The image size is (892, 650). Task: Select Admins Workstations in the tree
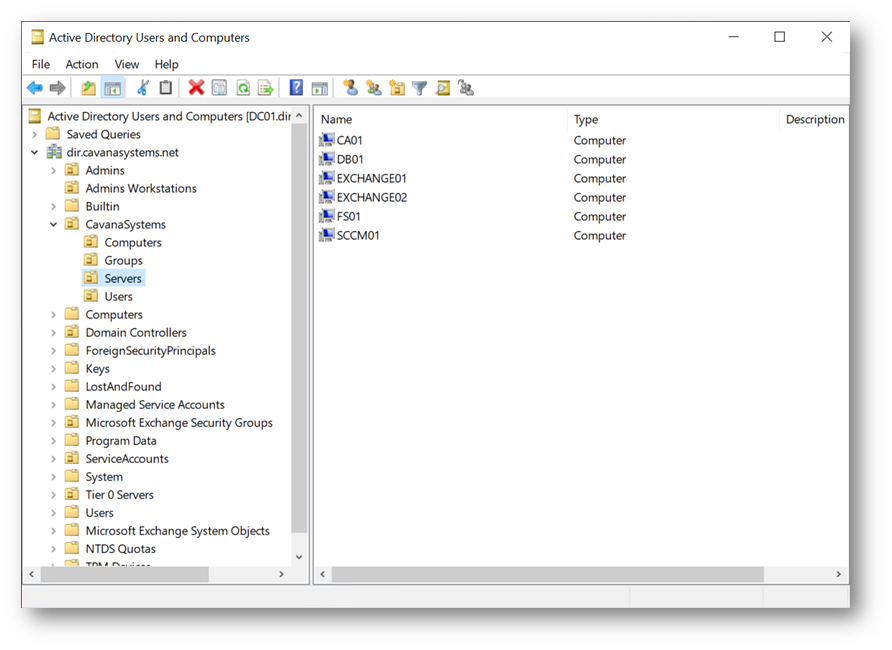coord(141,188)
